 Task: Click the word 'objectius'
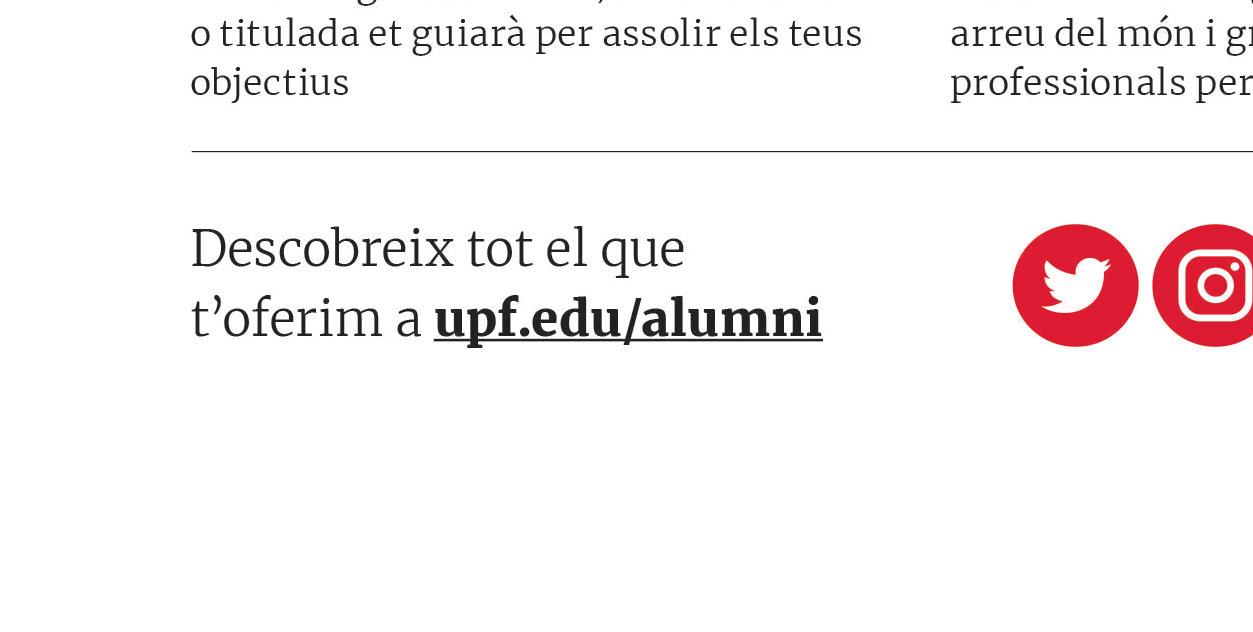coord(269,83)
